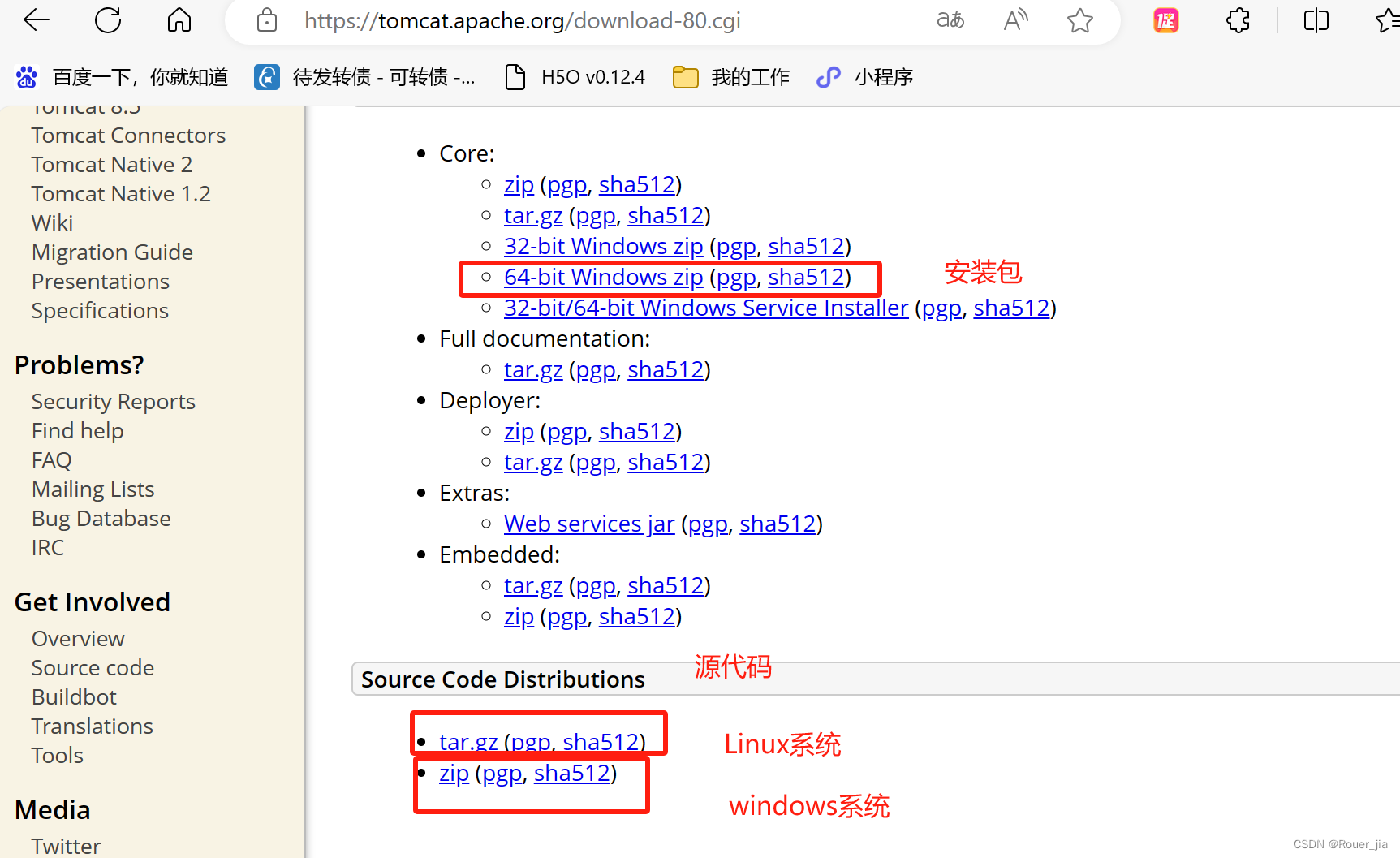Start read aloud from address bar
Image resolution: width=1400 pixels, height=858 pixels.
pyautogui.click(x=1016, y=20)
